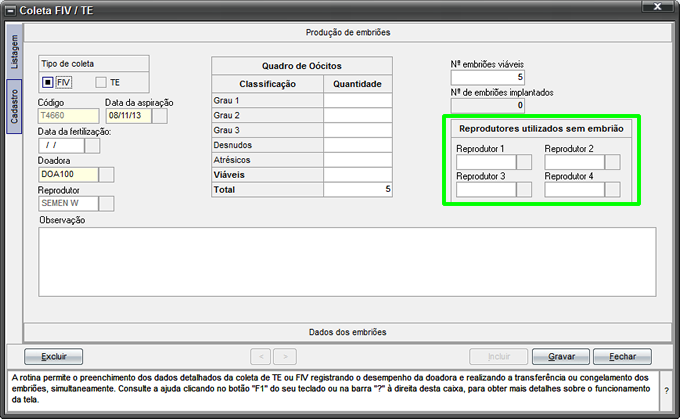This screenshot has width=680, height=419.
Task: Switch to the Cadastro side tab
Action: pyautogui.click(x=14, y=106)
